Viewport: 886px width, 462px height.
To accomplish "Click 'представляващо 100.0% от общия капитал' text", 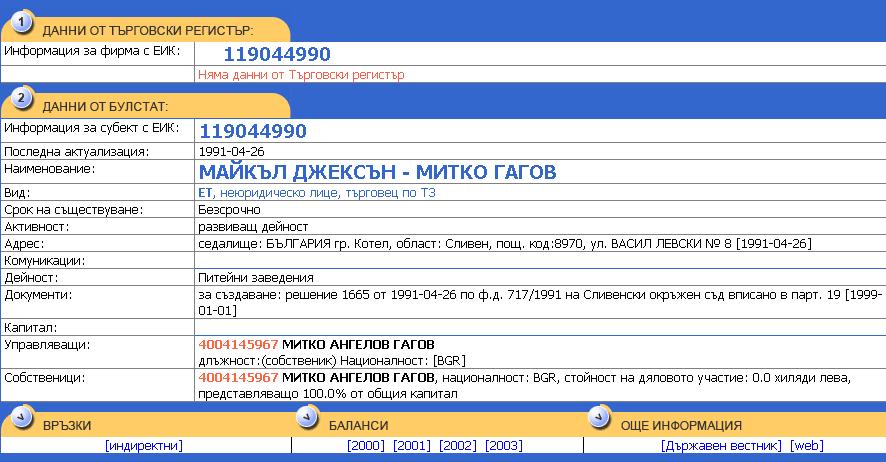I will (x=328, y=394).
